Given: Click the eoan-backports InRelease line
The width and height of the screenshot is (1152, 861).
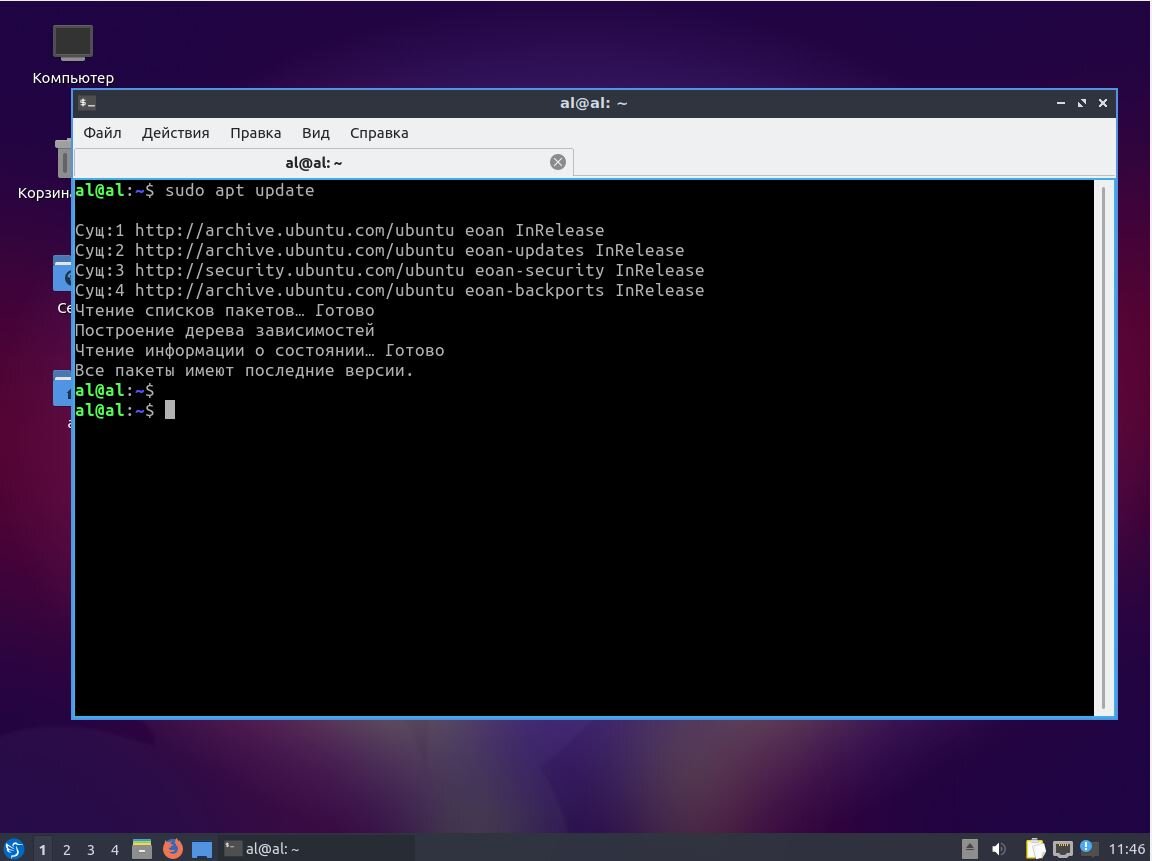Looking at the screenshot, I should [x=389, y=290].
